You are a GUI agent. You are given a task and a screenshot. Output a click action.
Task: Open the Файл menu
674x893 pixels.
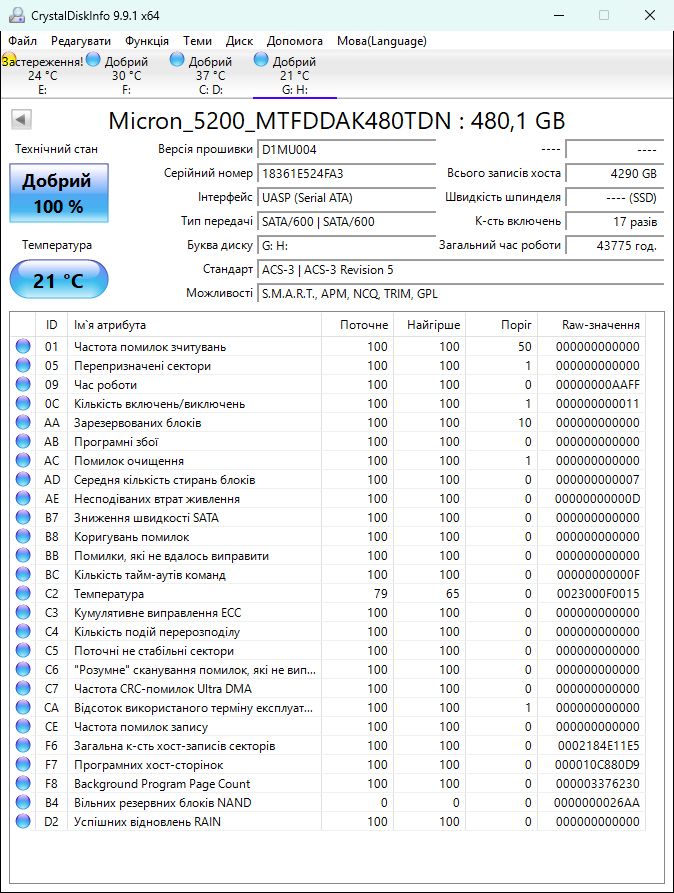23,41
